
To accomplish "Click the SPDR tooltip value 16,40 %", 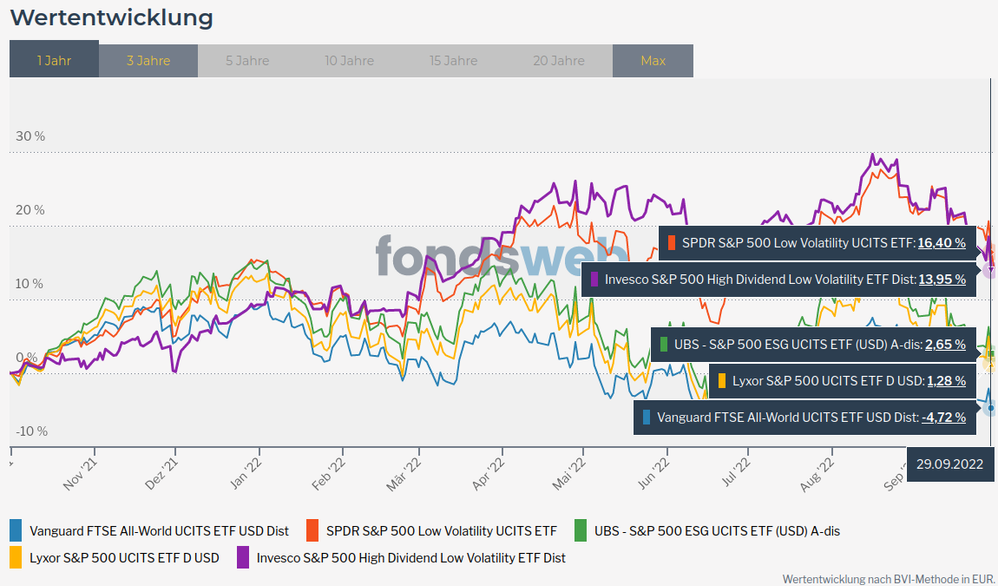I will (x=941, y=243).
